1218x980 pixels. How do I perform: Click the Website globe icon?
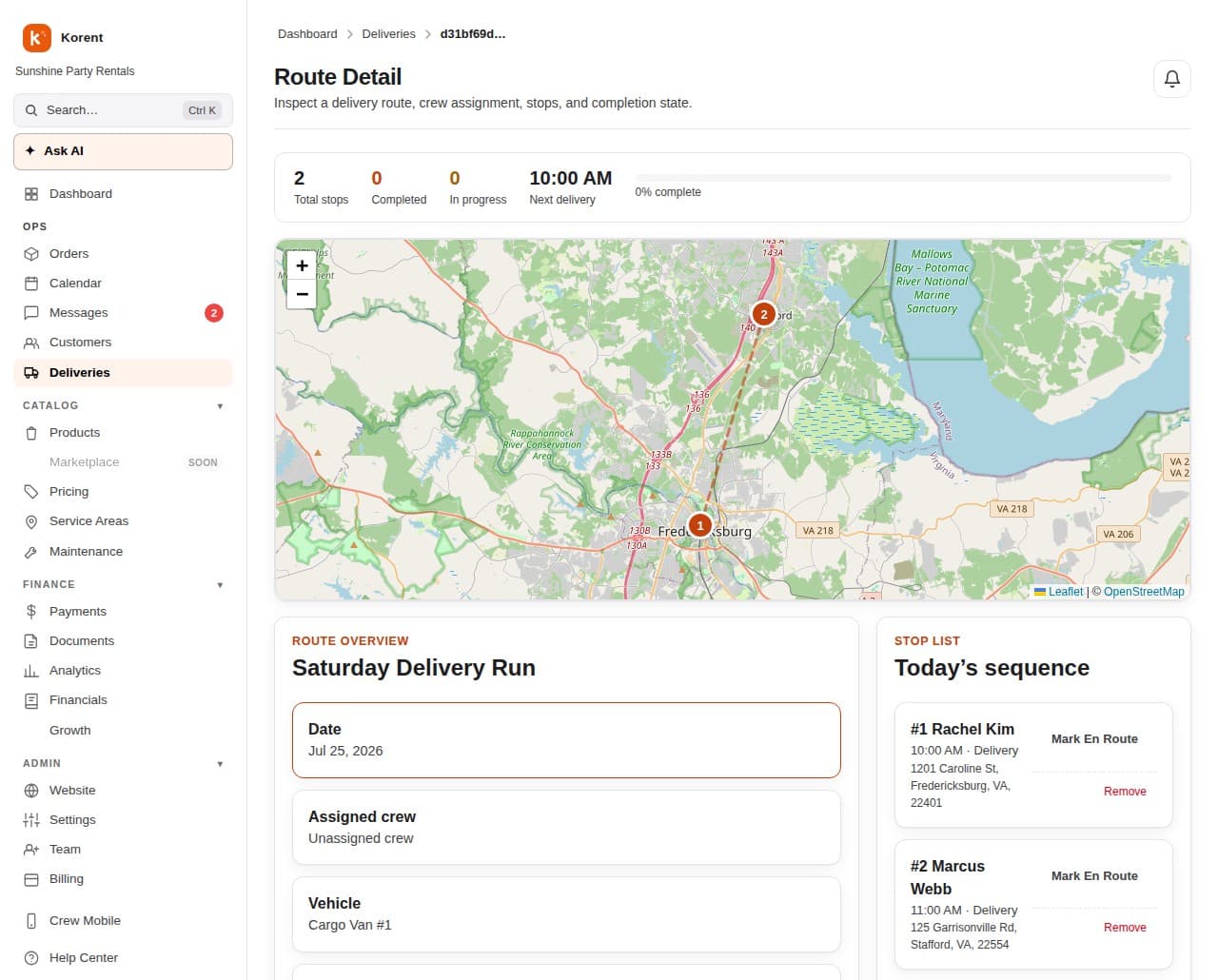point(31,791)
